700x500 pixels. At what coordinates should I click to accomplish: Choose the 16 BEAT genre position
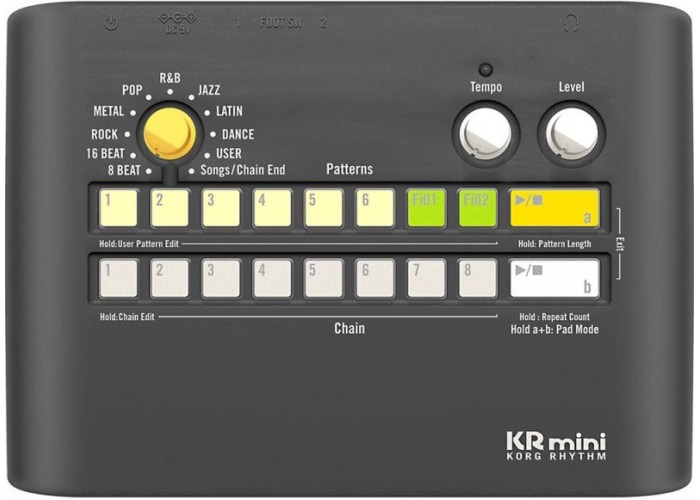(x=105, y=154)
